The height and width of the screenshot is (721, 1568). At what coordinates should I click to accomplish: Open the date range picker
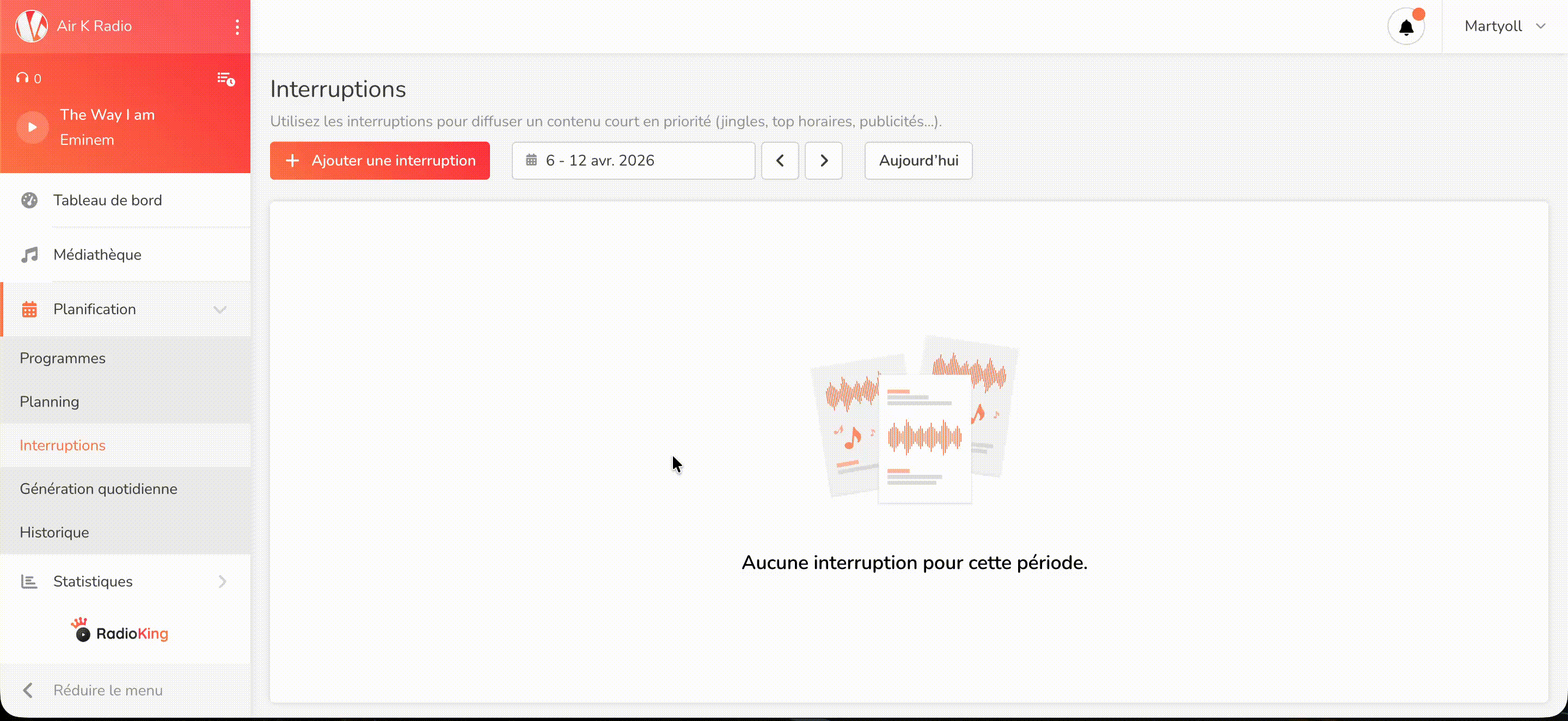tap(633, 160)
